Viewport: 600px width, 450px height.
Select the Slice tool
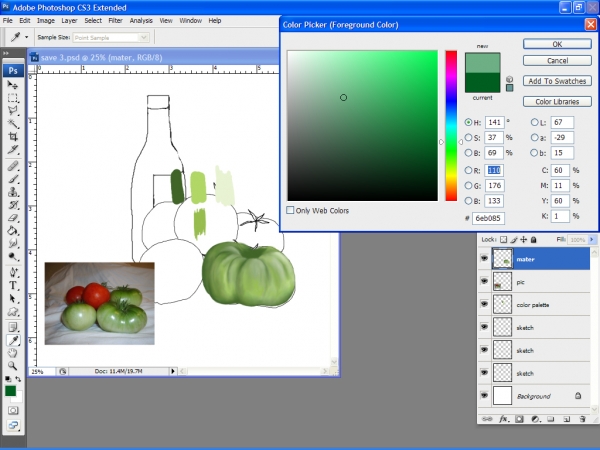coord(13,149)
